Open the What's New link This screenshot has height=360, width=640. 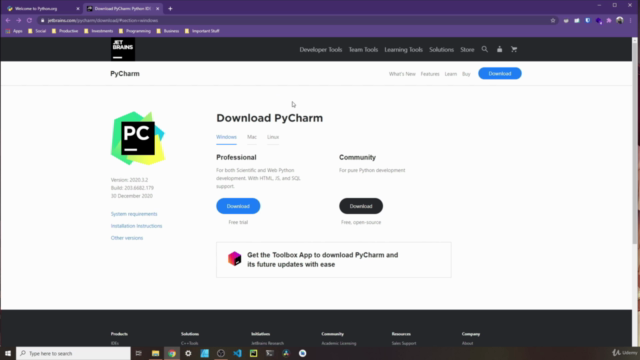pyautogui.click(x=402, y=74)
